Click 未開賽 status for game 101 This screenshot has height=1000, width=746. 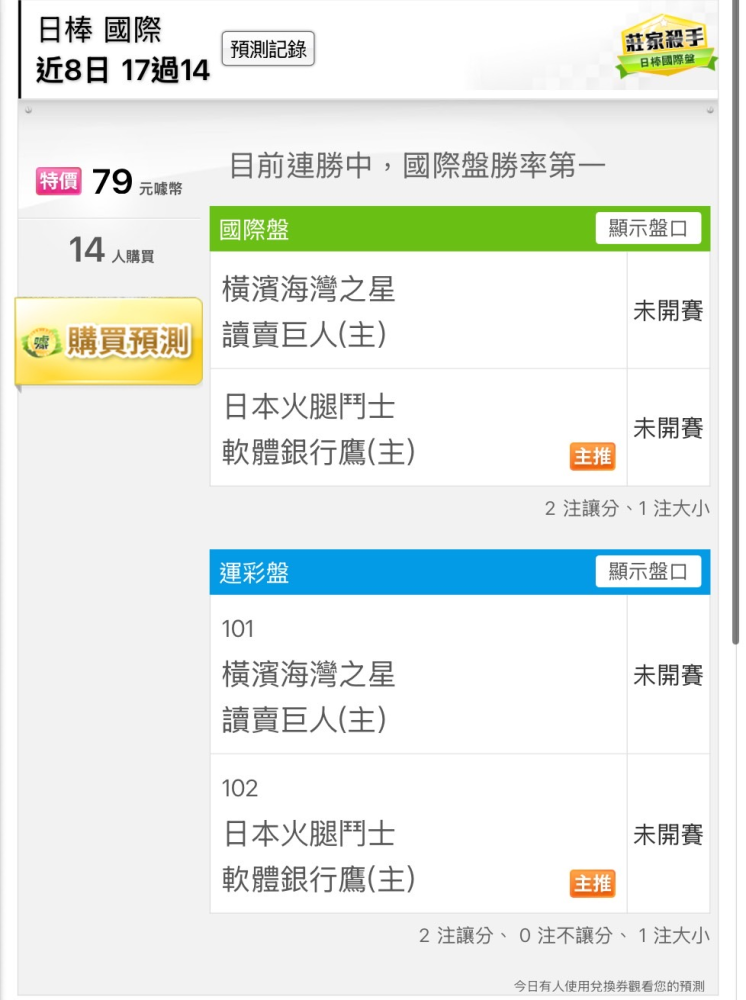click(668, 675)
